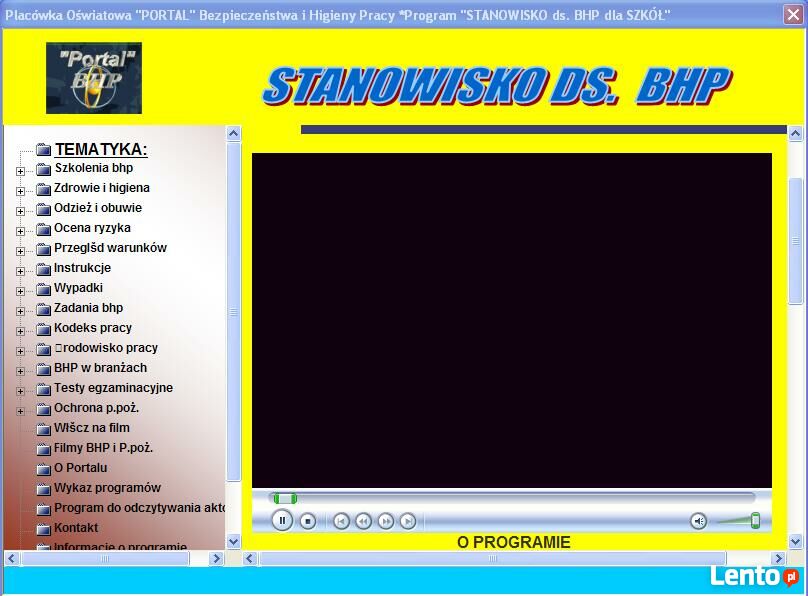Click the rewind button
The image size is (808, 596).
coord(363,521)
